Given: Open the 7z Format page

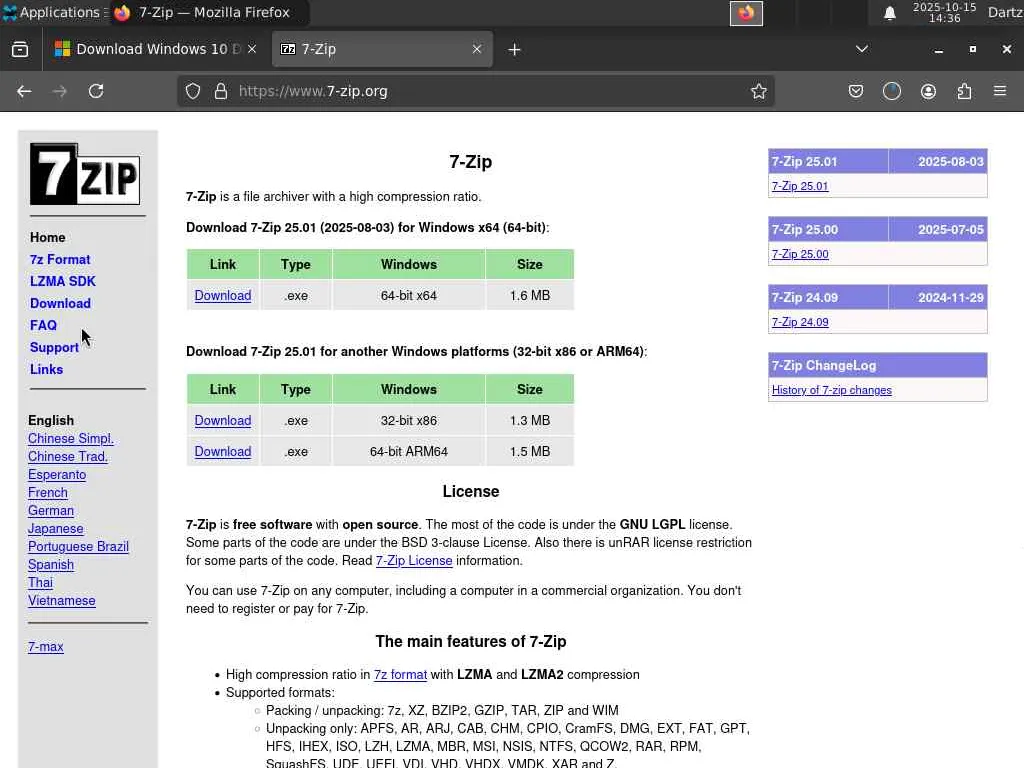Looking at the screenshot, I should coord(60,259).
